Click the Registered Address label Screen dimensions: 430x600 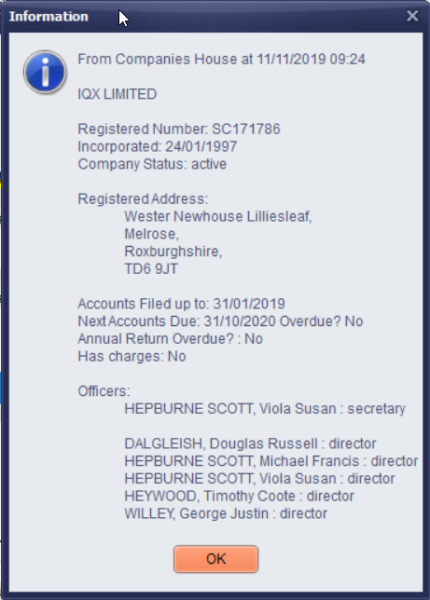pyautogui.click(x=143, y=199)
